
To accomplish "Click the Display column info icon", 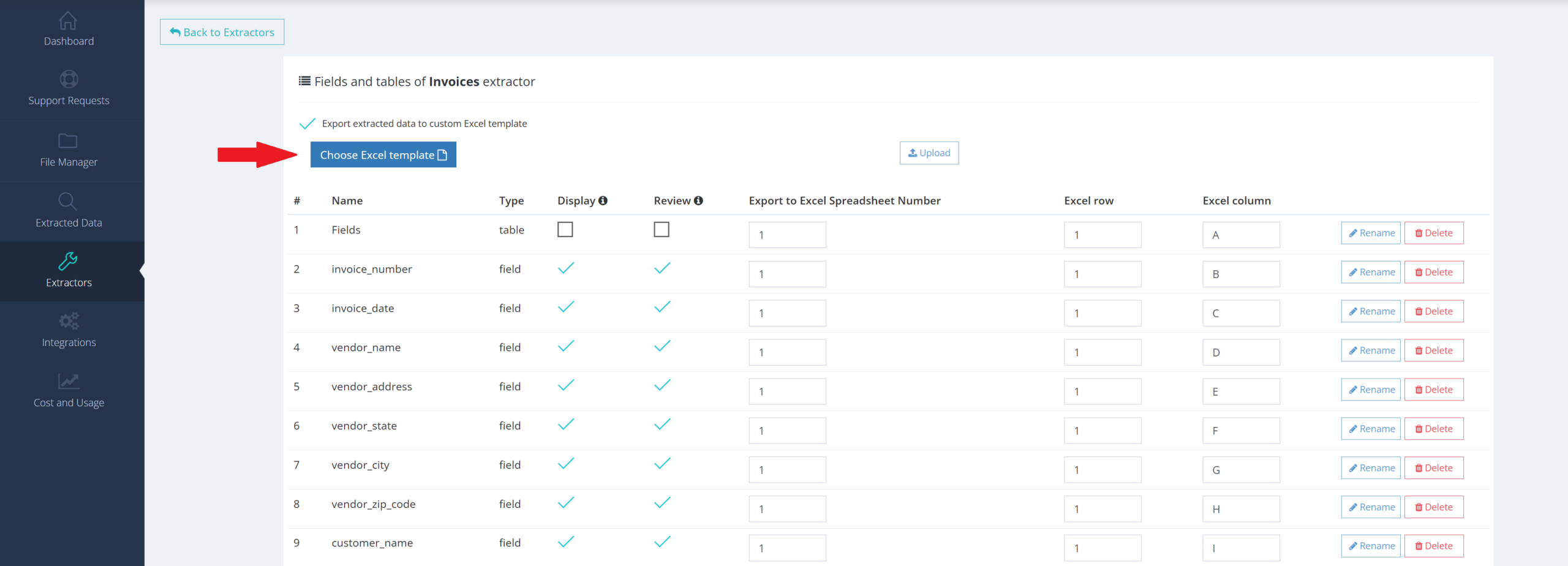I will 603,201.
